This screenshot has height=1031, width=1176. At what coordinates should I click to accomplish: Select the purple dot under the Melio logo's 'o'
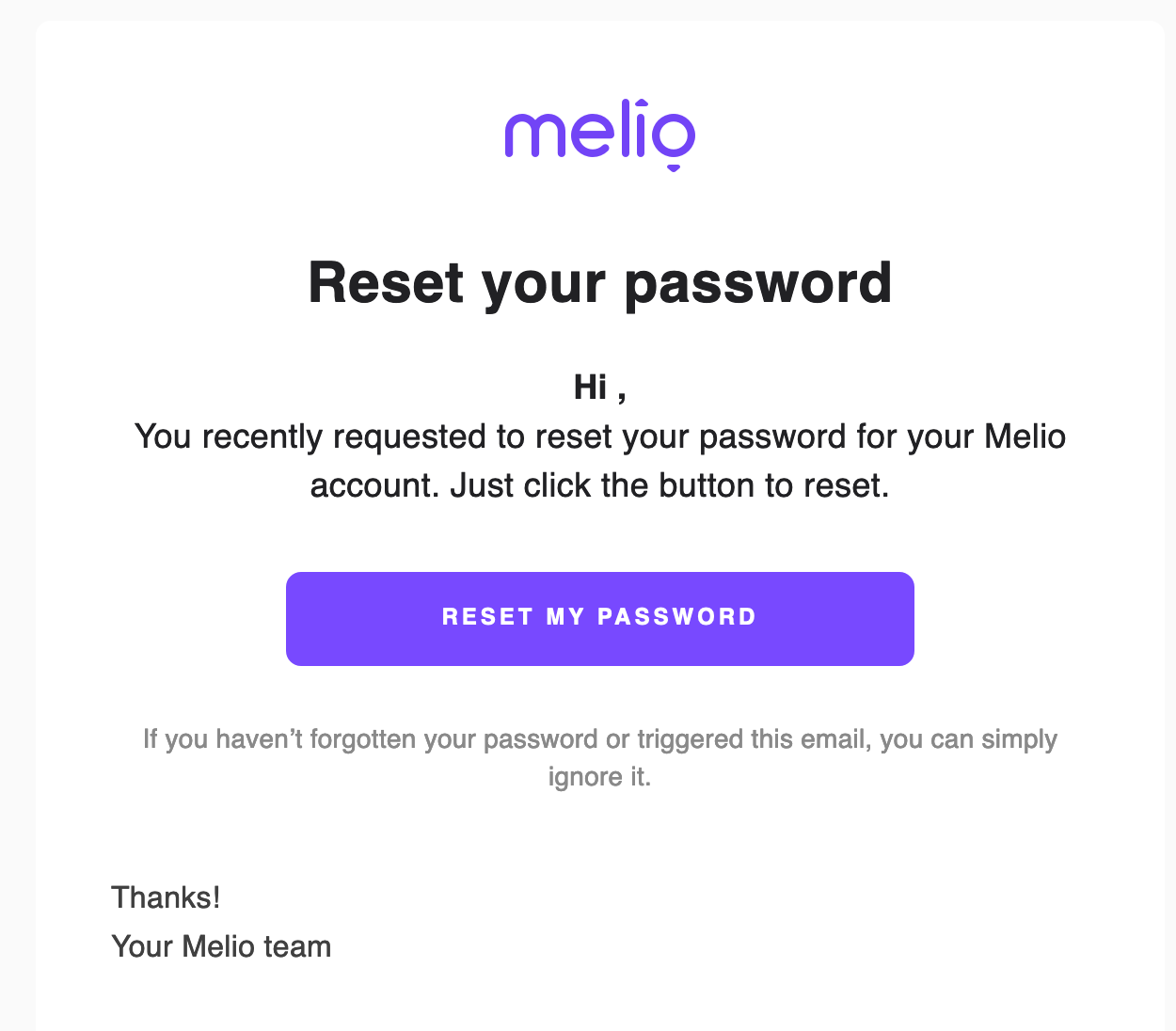(x=673, y=167)
